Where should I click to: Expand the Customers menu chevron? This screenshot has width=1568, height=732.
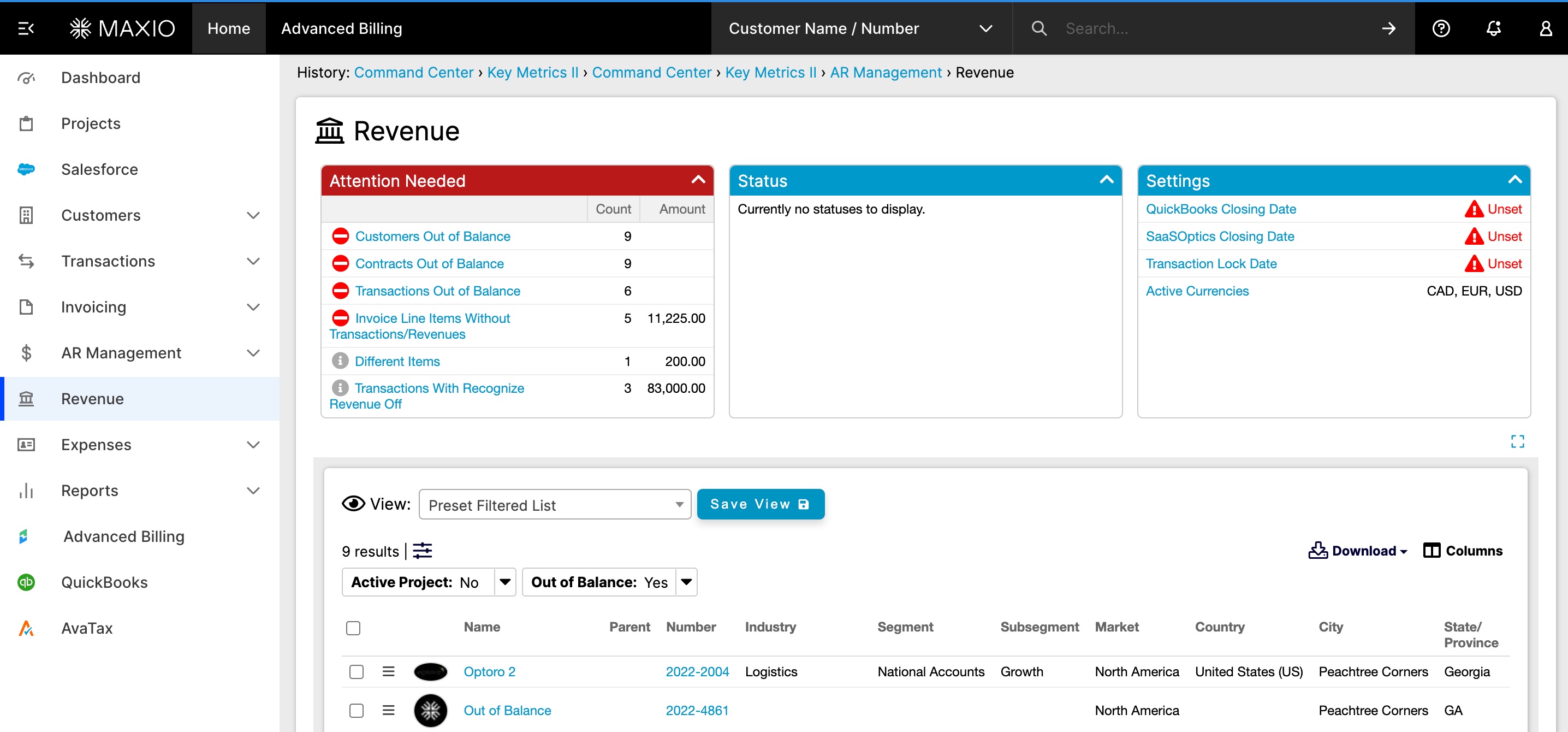click(253, 216)
